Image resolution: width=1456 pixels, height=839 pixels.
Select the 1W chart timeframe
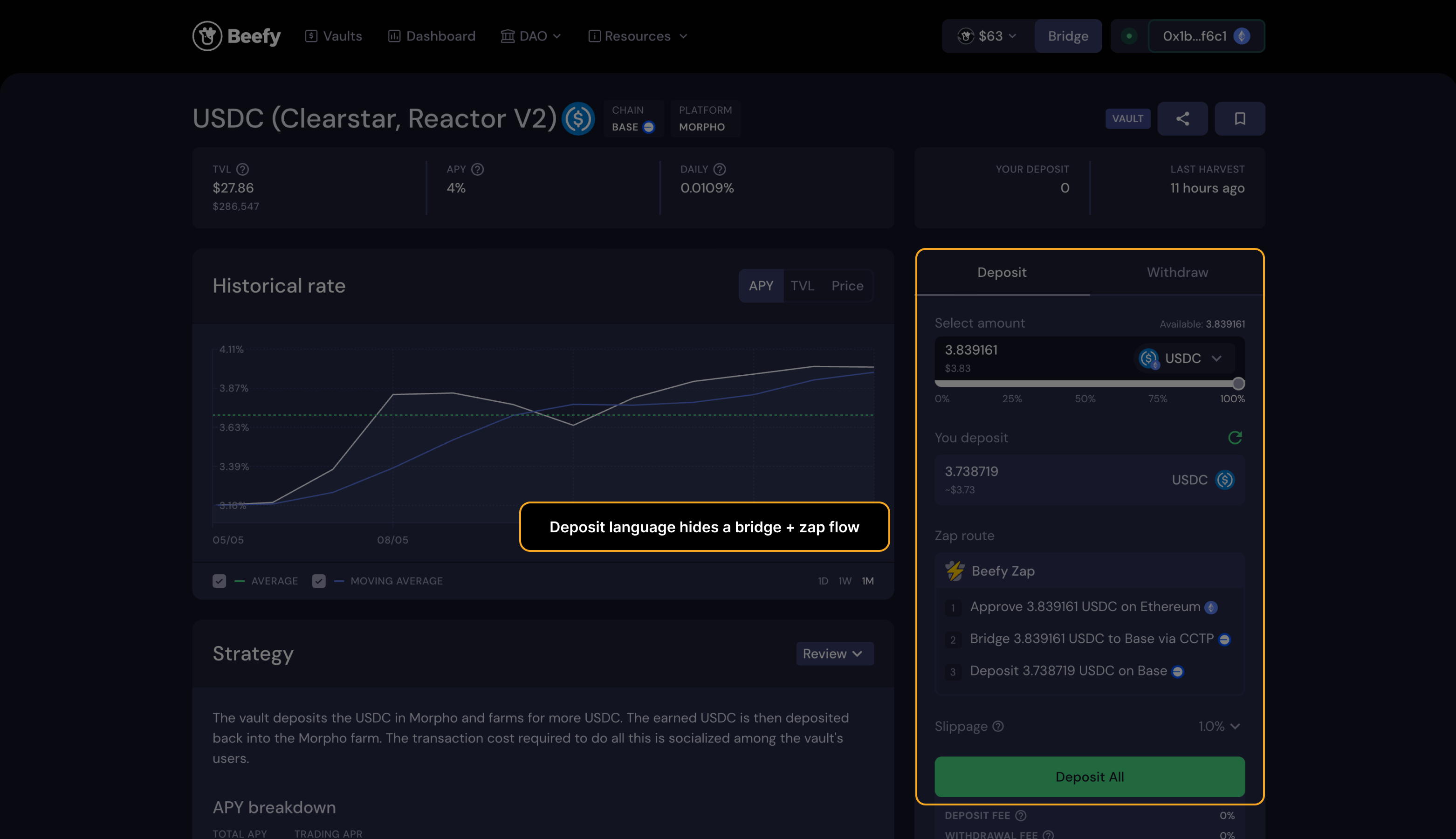click(x=845, y=581)
